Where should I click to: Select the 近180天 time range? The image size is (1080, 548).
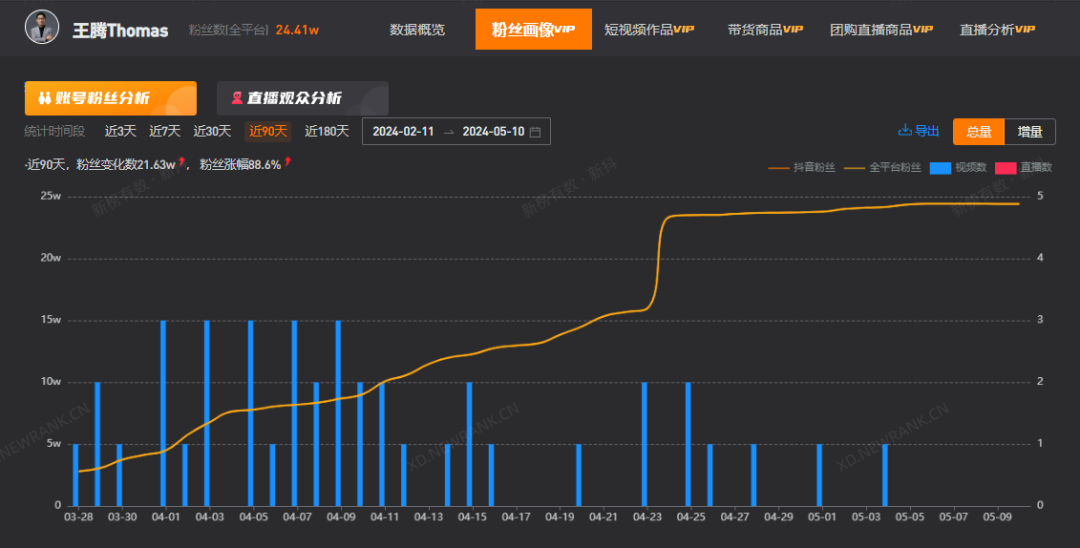pos(327,131)
